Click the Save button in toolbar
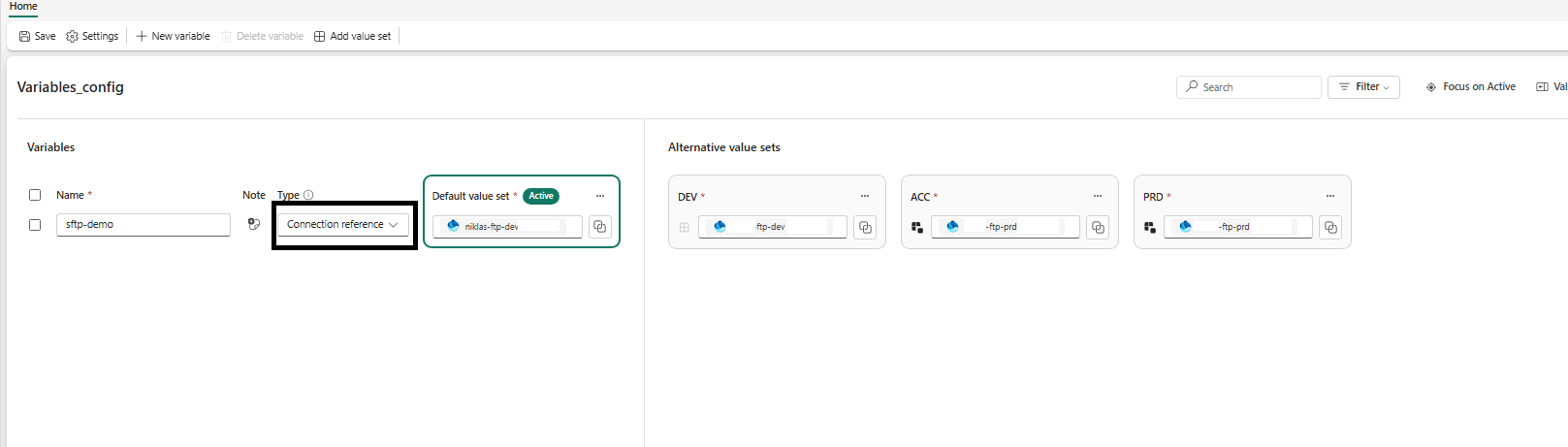Screen dimensions: 1568x447 click(x=38, y=36)
